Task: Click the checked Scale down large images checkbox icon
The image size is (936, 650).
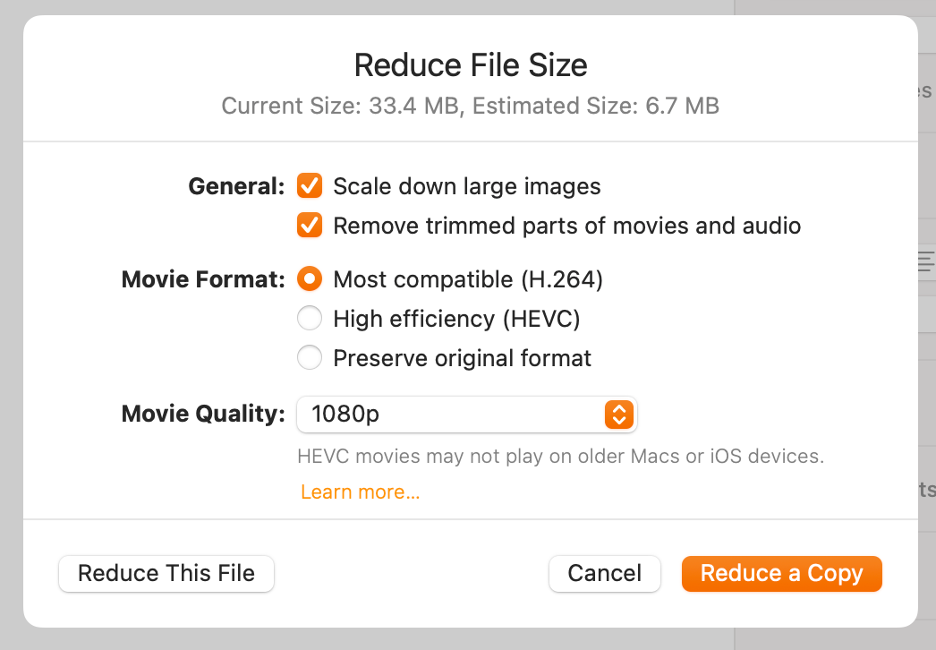Action: [309, 186]
